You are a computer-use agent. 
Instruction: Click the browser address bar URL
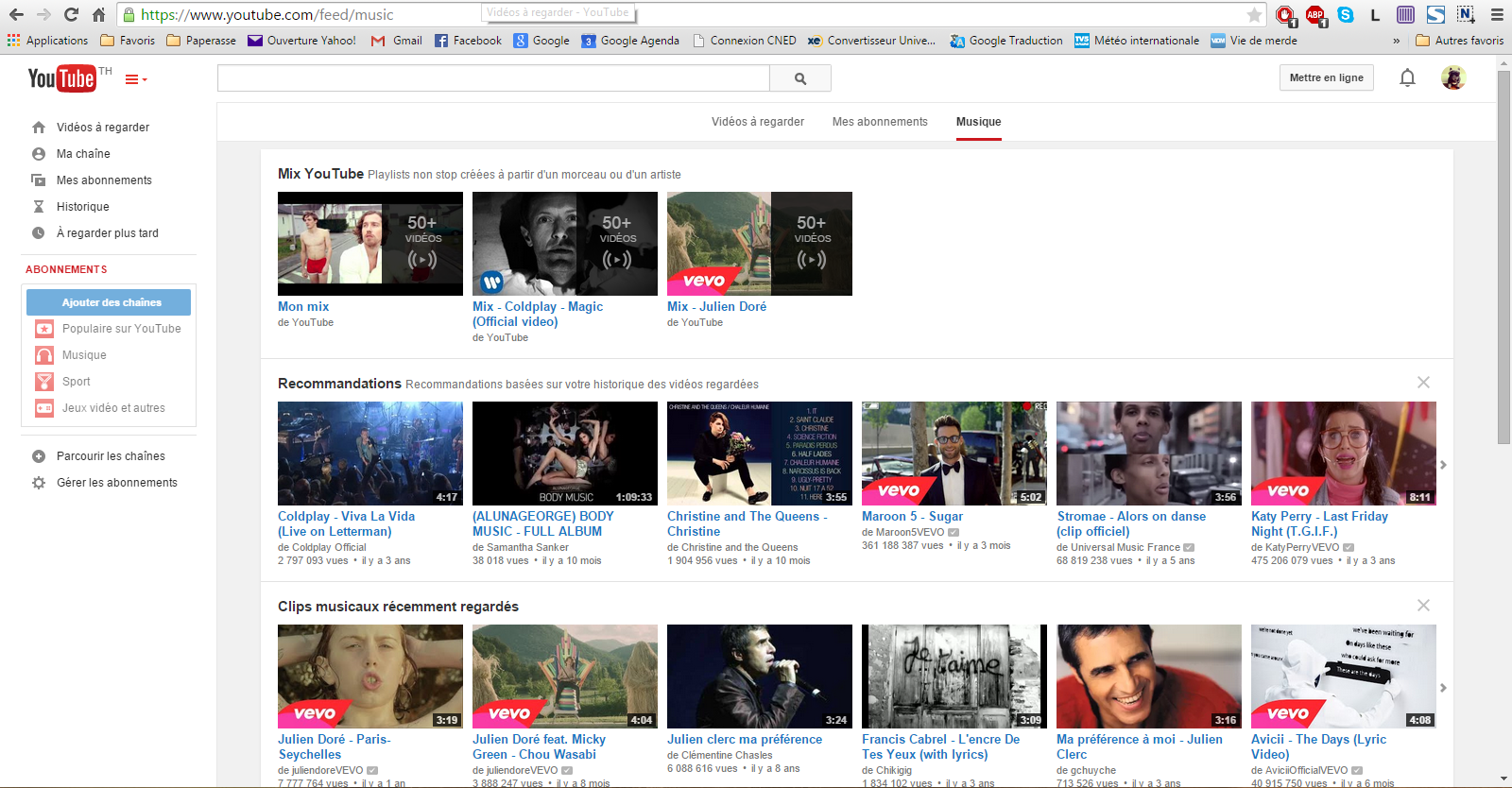coord(267,14)
